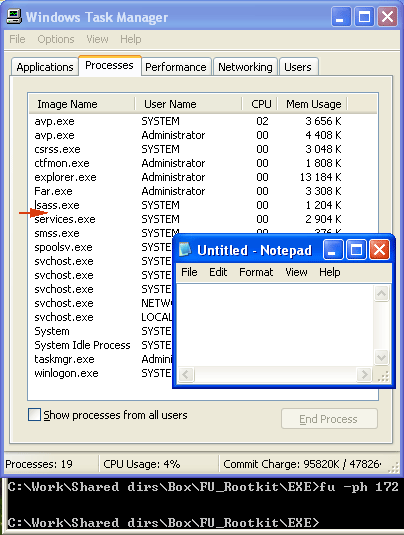Viewport: 404px width, 535px height.
Task: Select the Far.exe process
Action: pos(203,191)
